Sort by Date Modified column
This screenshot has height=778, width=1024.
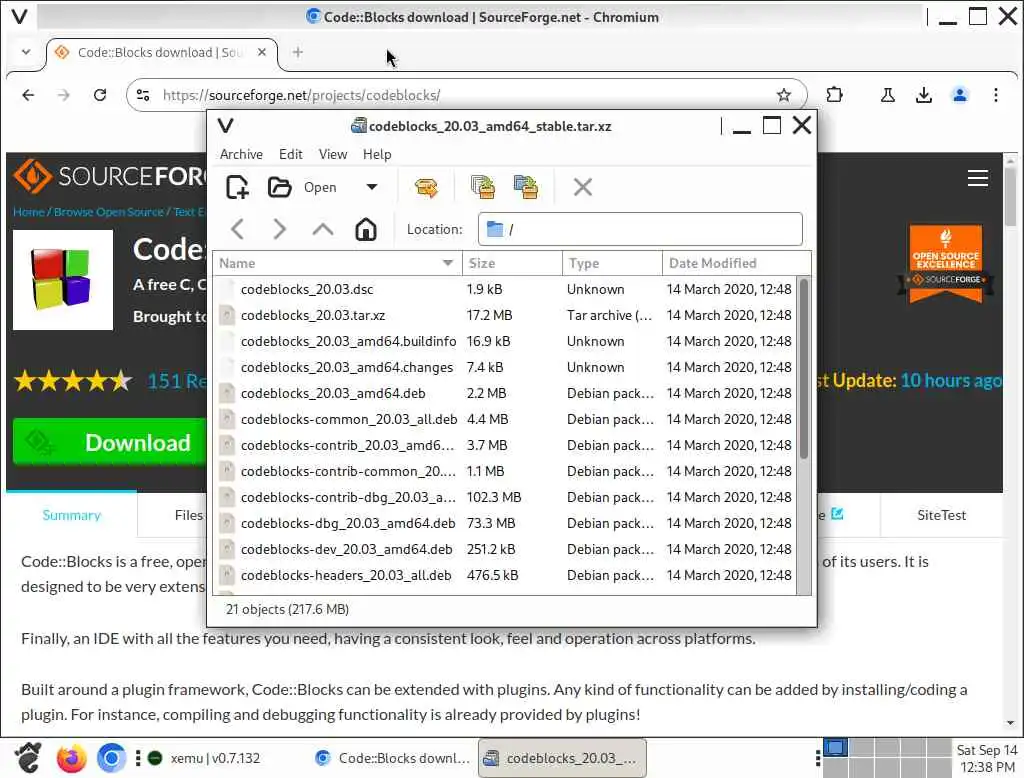coord(736,263)
